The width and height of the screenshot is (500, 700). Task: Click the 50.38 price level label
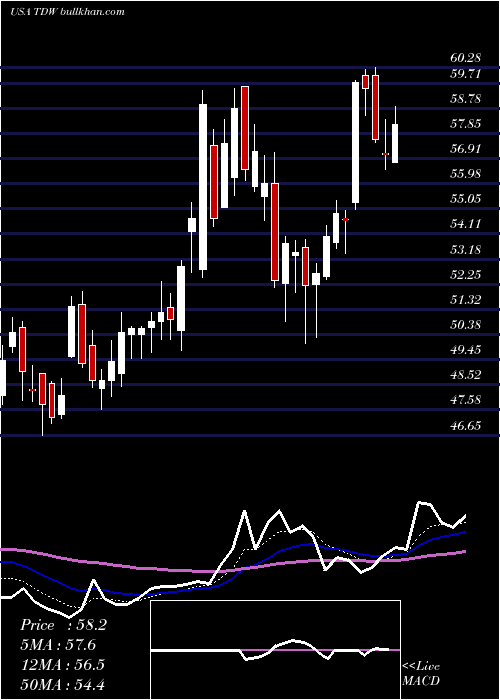tap(465, 324)
